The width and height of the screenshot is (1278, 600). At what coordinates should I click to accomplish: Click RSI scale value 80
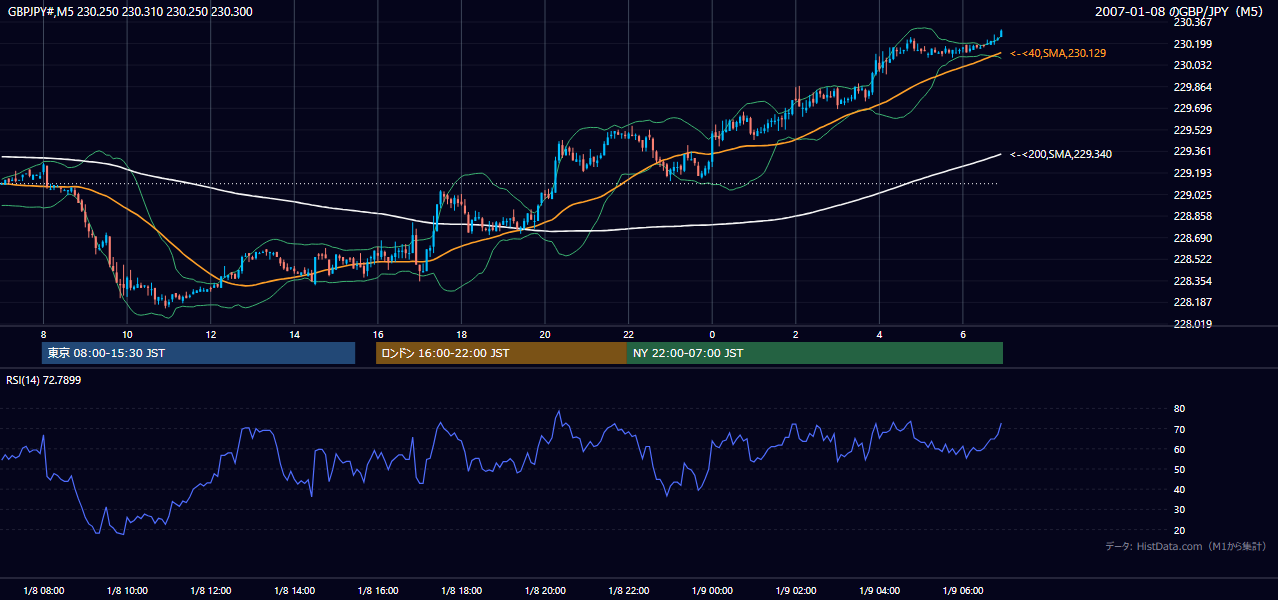click(x=1179, y=409)
